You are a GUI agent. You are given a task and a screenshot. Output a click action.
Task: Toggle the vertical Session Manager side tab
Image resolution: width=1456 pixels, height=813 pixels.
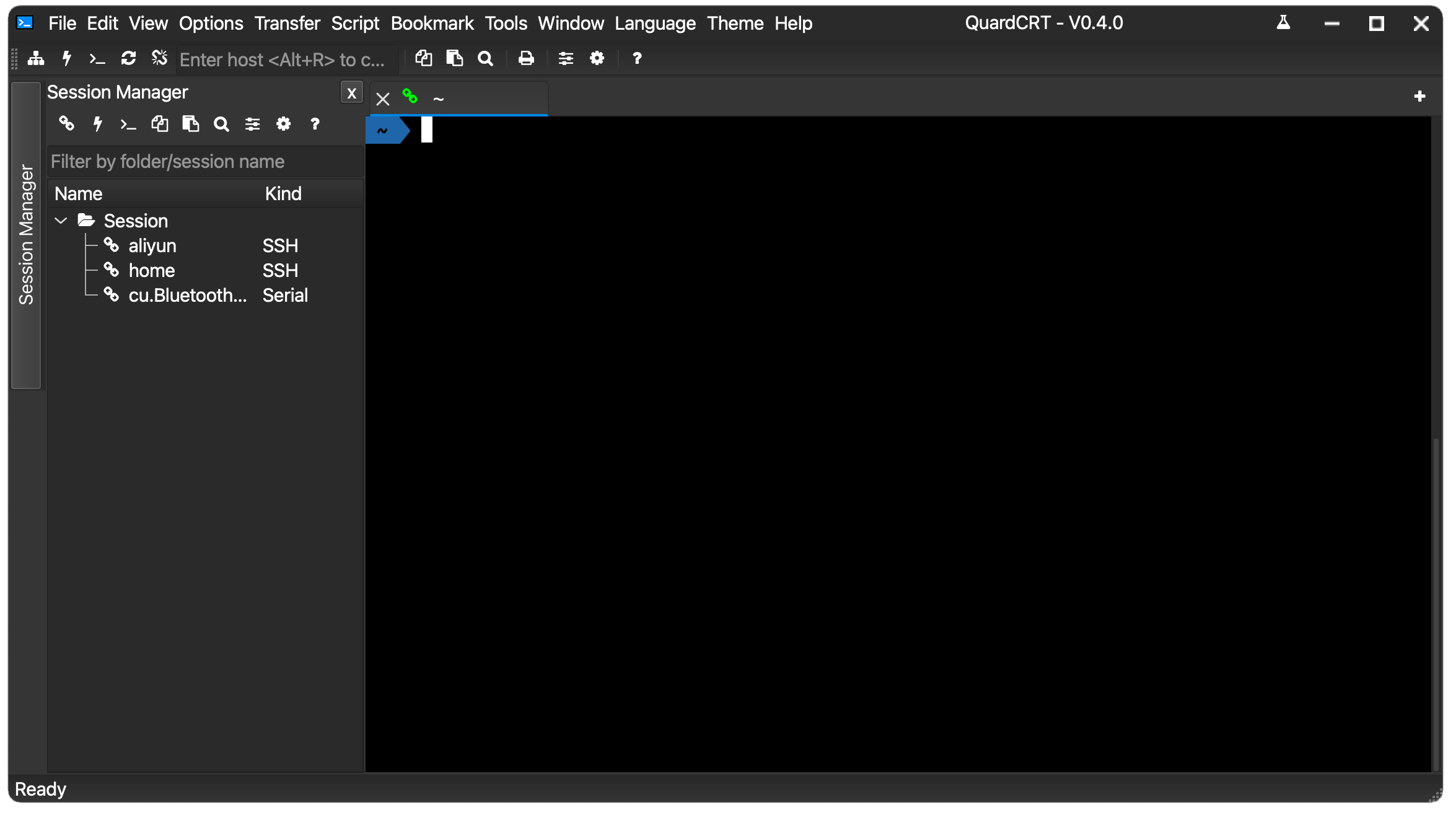(x=26, y=235)
